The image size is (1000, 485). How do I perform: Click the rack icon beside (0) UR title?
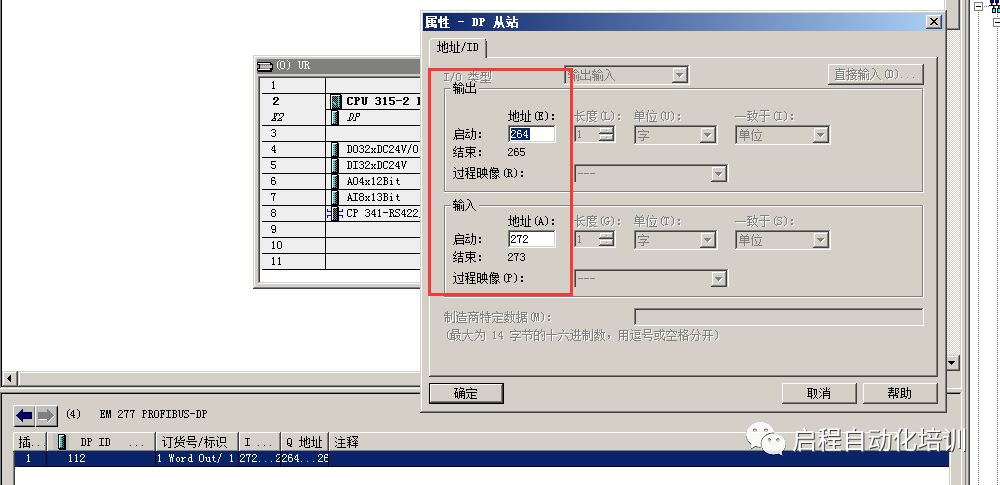coord(264,66)
